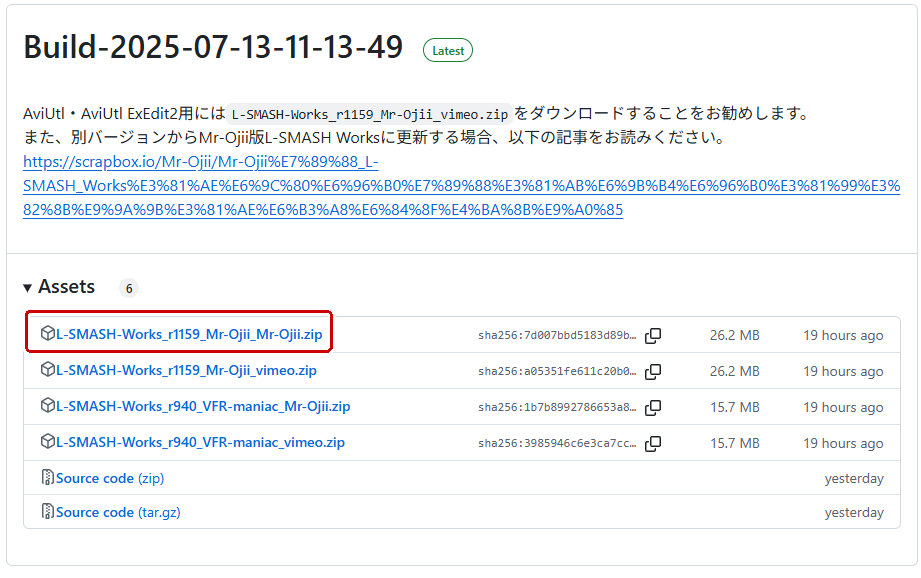Select hash text sha256:3985946c6e3ca7cc…
The height and width of the screenshot is (578, 921).
point(557,443)
